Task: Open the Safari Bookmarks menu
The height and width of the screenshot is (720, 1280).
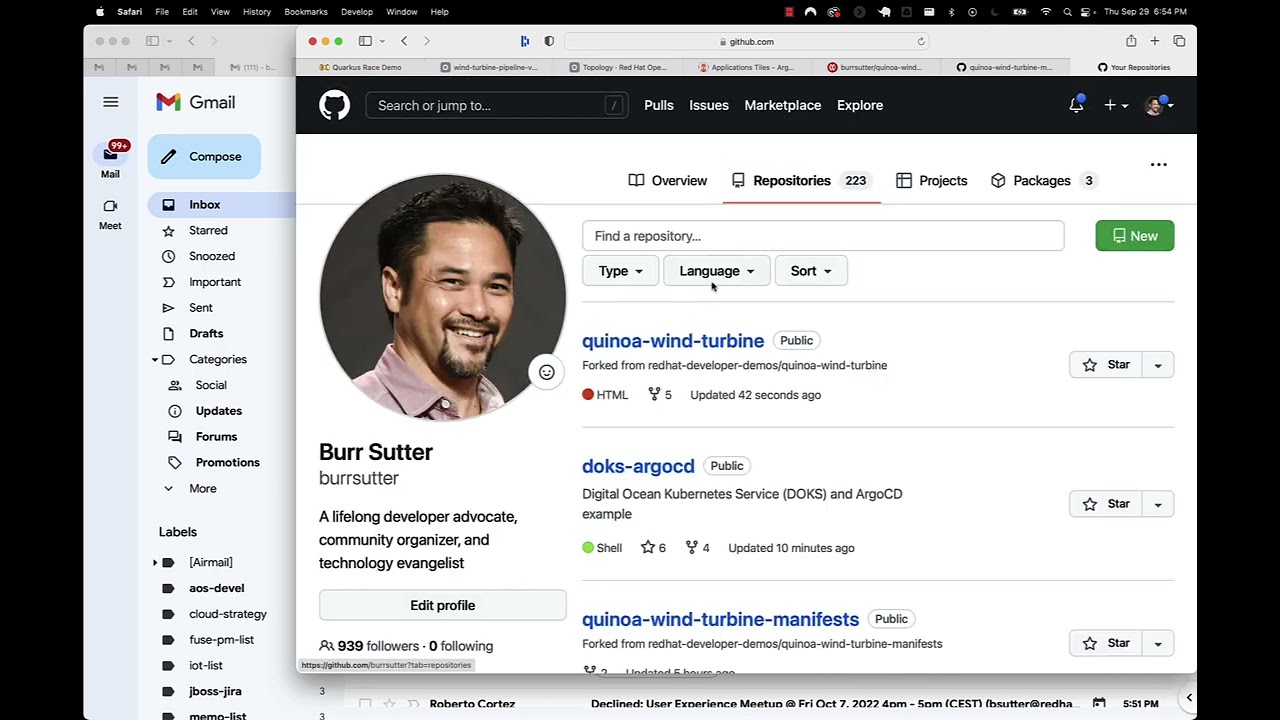Action: tap(306, 12)
